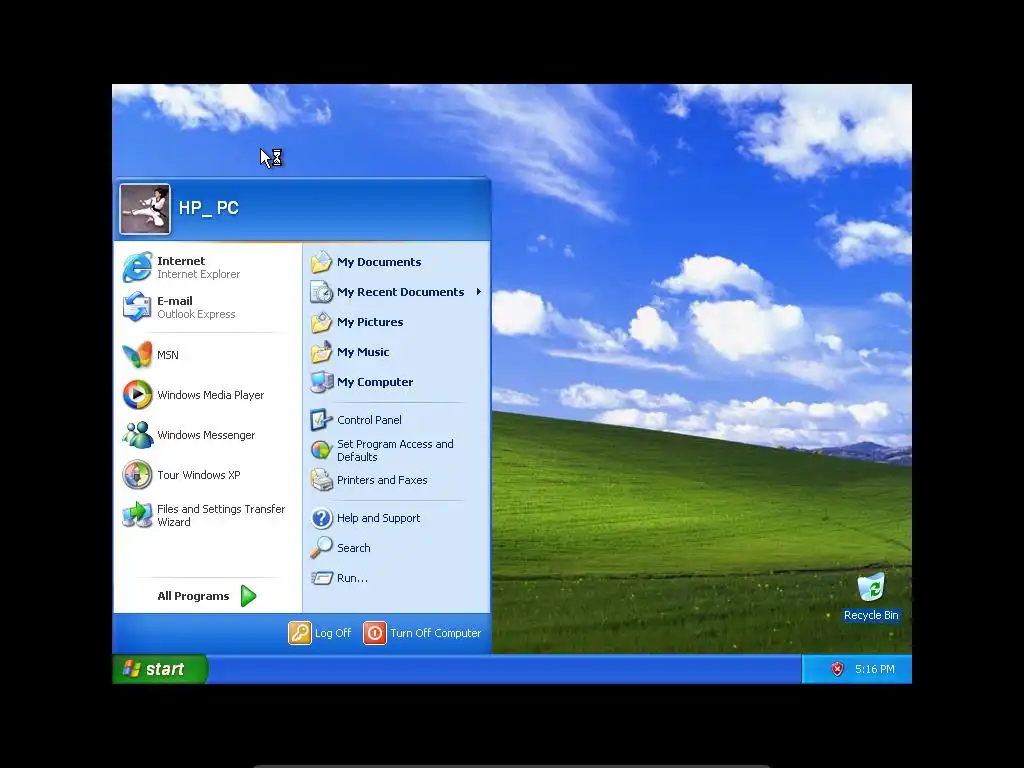Viewport: 1024px width, 768px height.
Task: Launch Outlook Express E-mail icon
Action: click(x=137, y=307)
